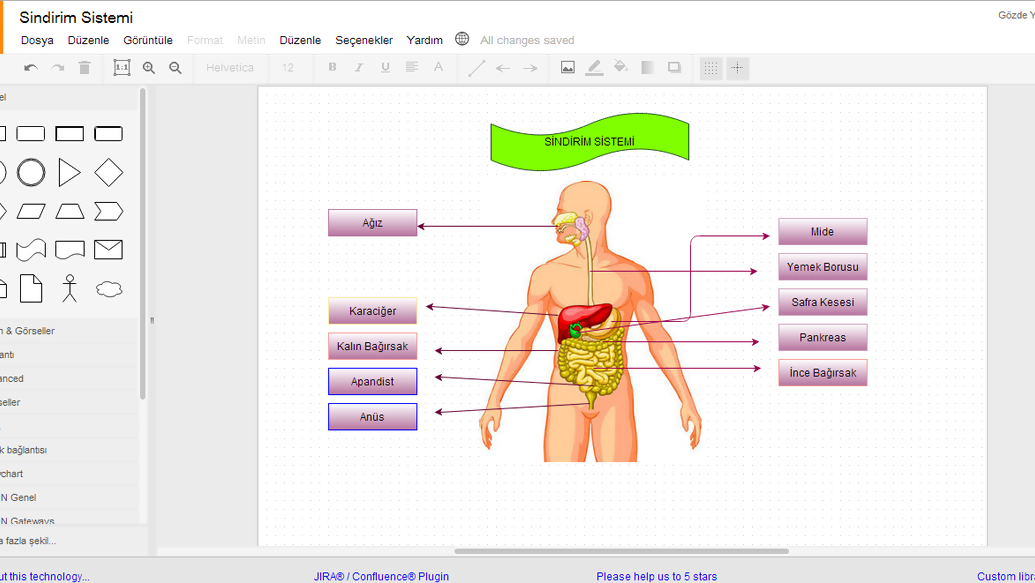1035x583 pixels.
Task: Click the 'Daha fazla şekil...' link
Action: 30,538
